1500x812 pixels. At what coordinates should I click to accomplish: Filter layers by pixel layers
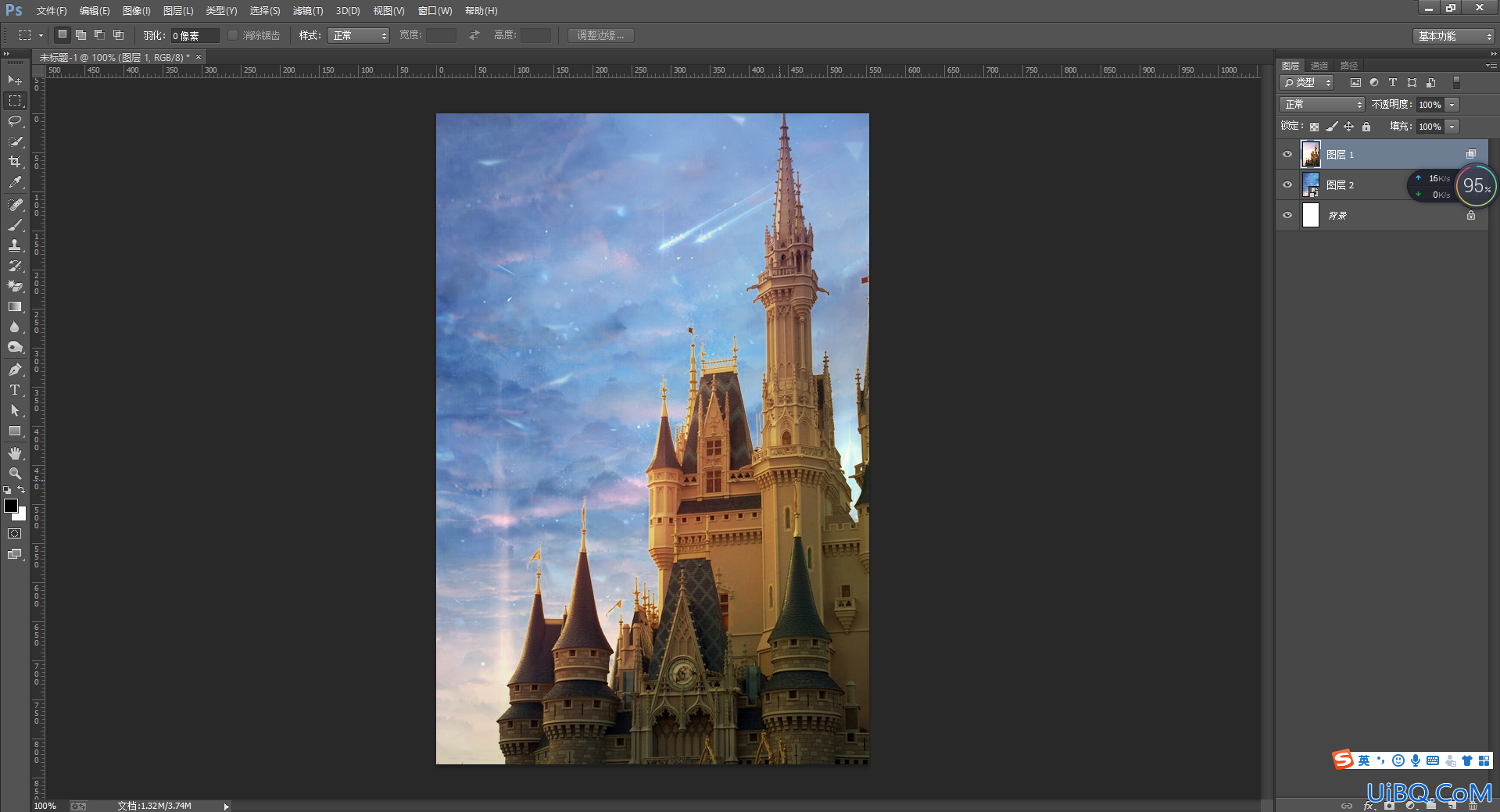pyautogui.click(x=1355, y=82)
